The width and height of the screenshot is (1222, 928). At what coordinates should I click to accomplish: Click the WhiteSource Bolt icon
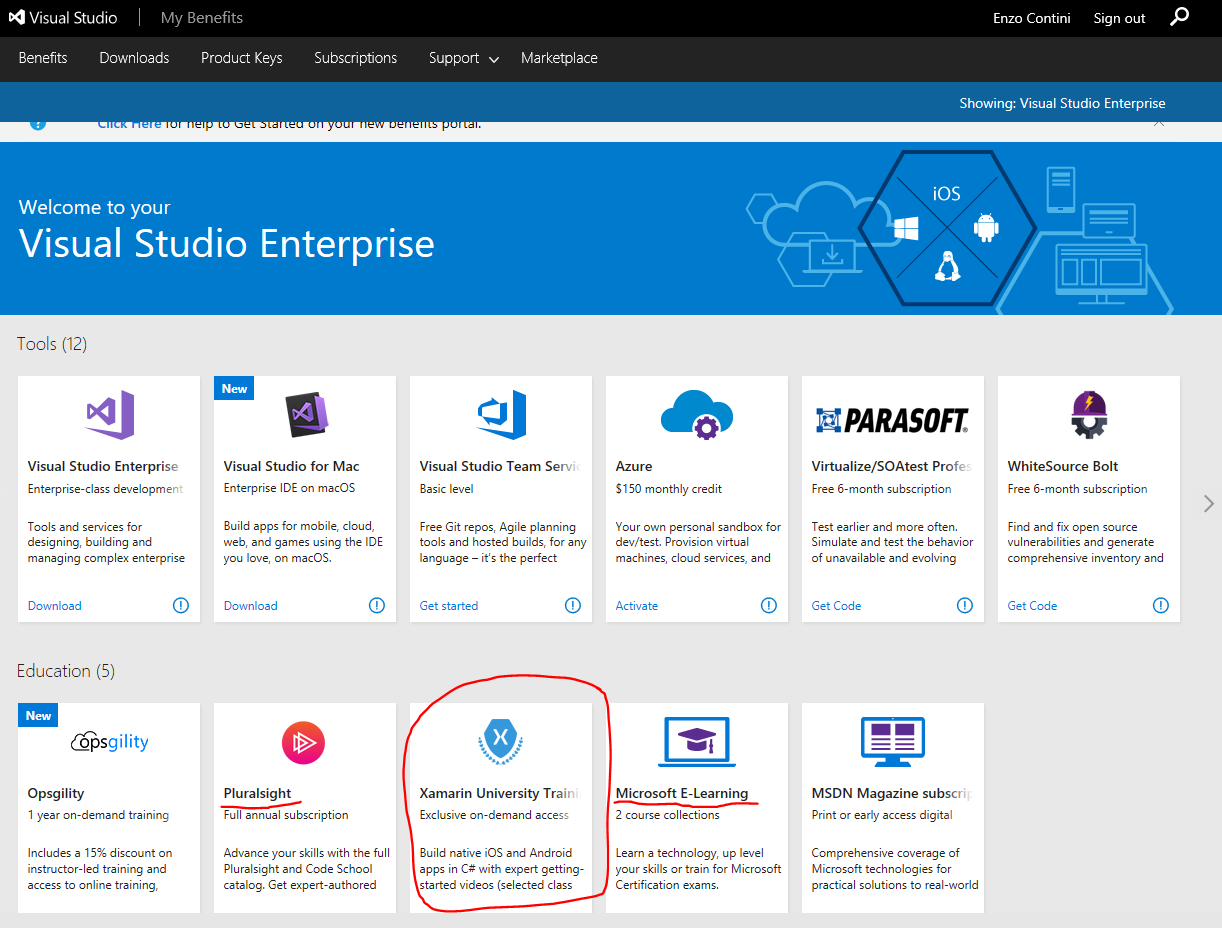[x=1088, y=414]
